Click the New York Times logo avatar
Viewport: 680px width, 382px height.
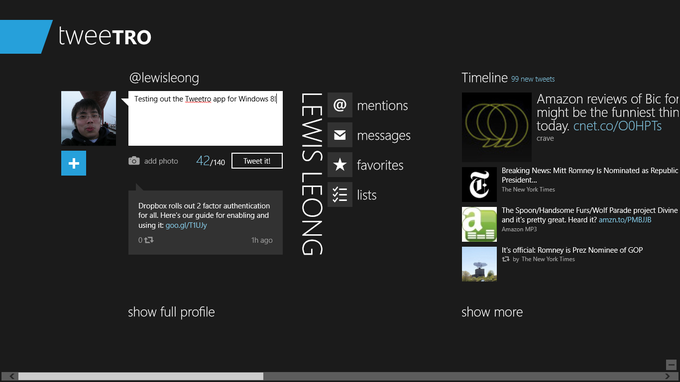(x=479, y=184)
